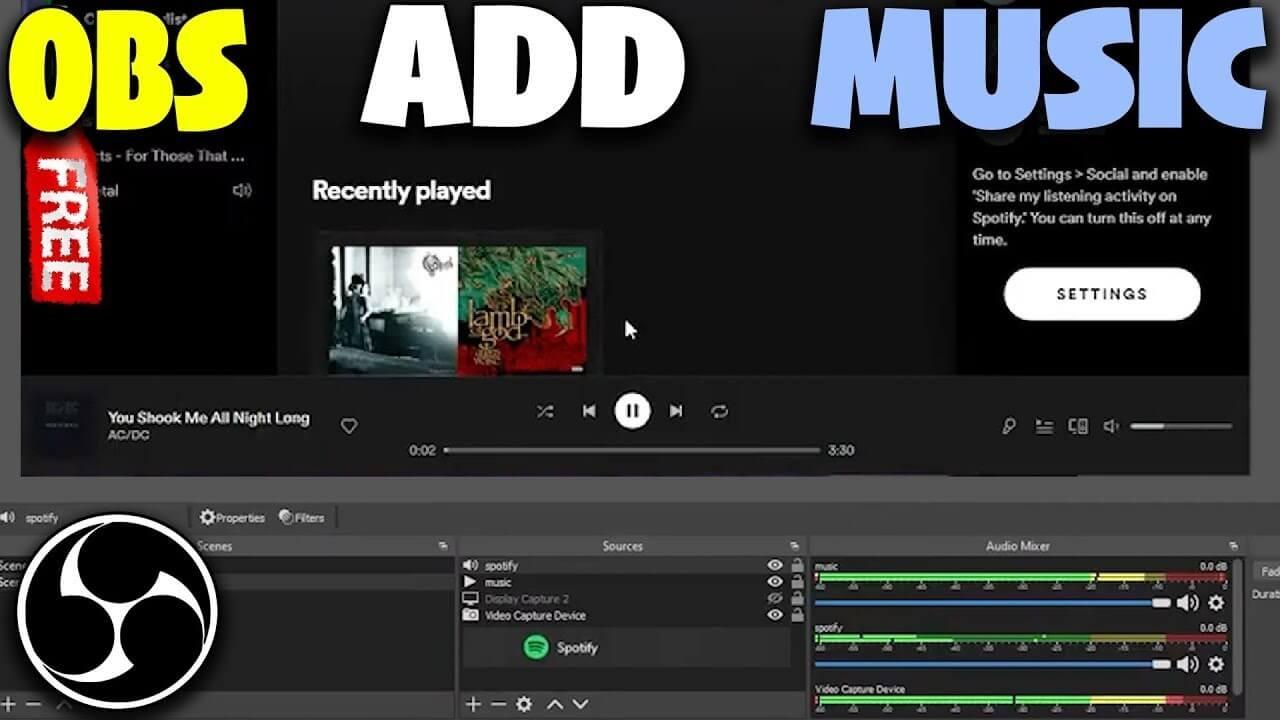Add a new scene with the plus icon
1280x720 pixels.
[9, 705]
